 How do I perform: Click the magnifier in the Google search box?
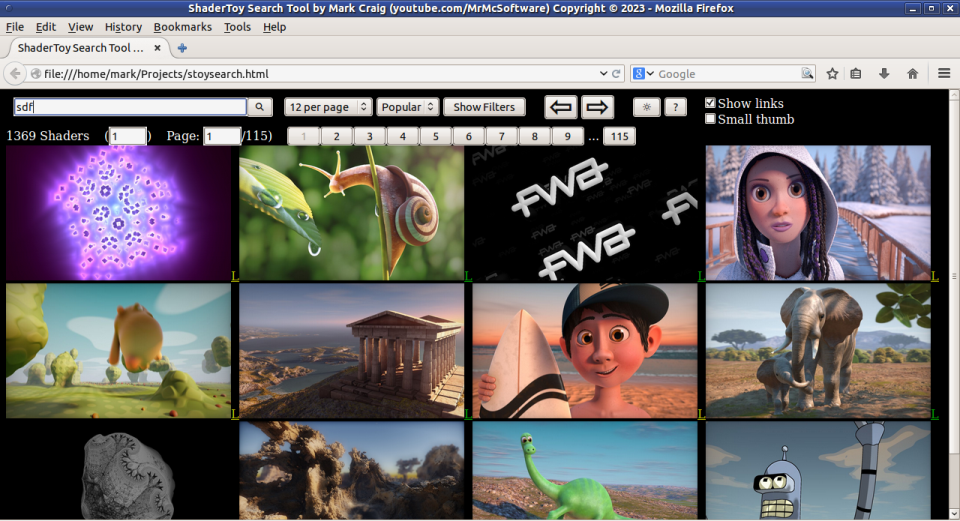(x=808, y=73)
